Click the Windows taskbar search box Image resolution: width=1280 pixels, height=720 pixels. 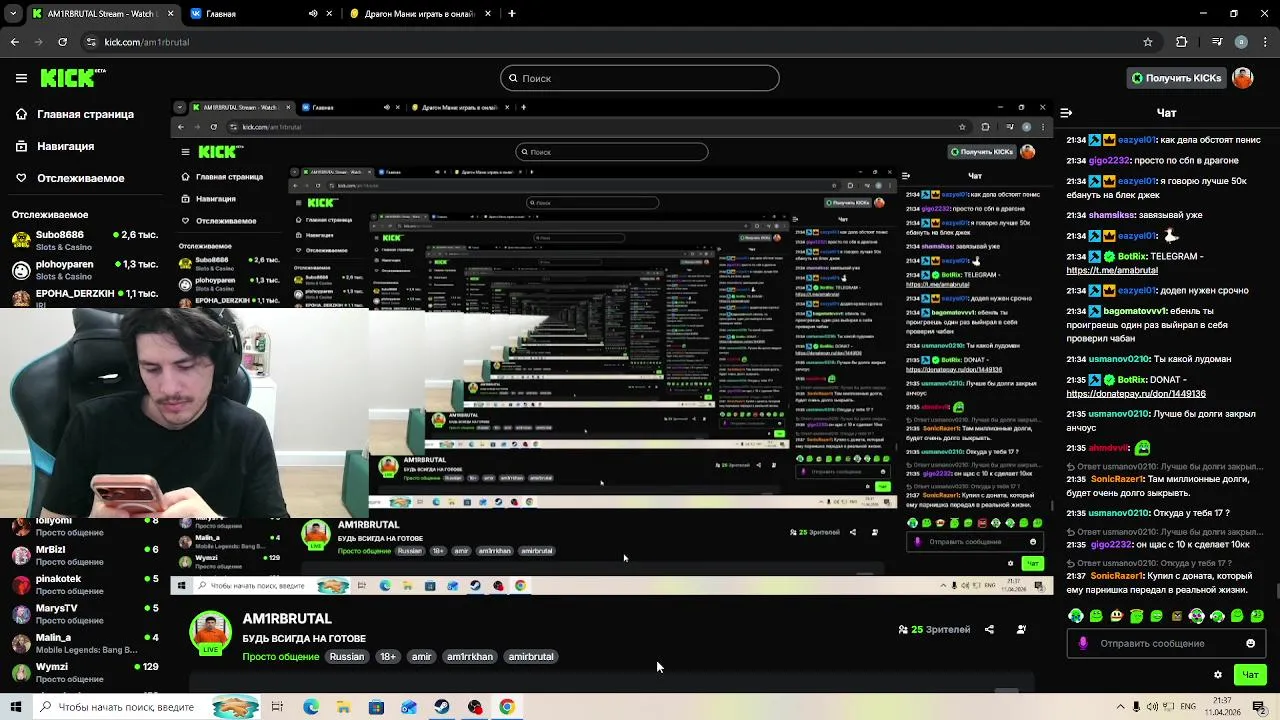145,707
